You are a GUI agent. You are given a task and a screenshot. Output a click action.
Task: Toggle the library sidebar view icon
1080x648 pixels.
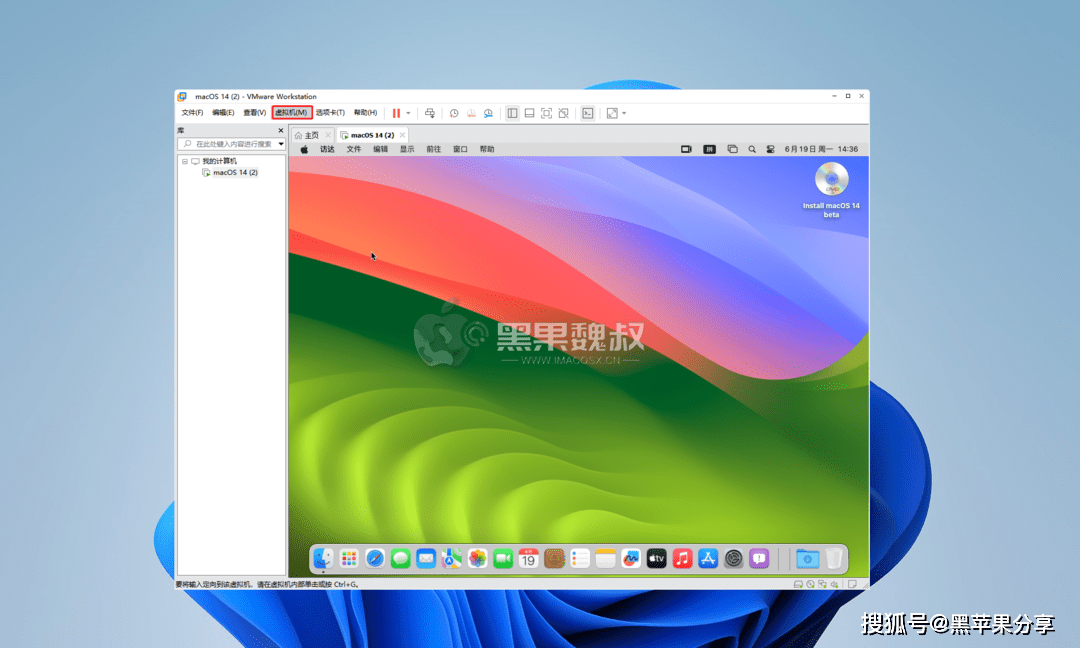click(512, 113)
